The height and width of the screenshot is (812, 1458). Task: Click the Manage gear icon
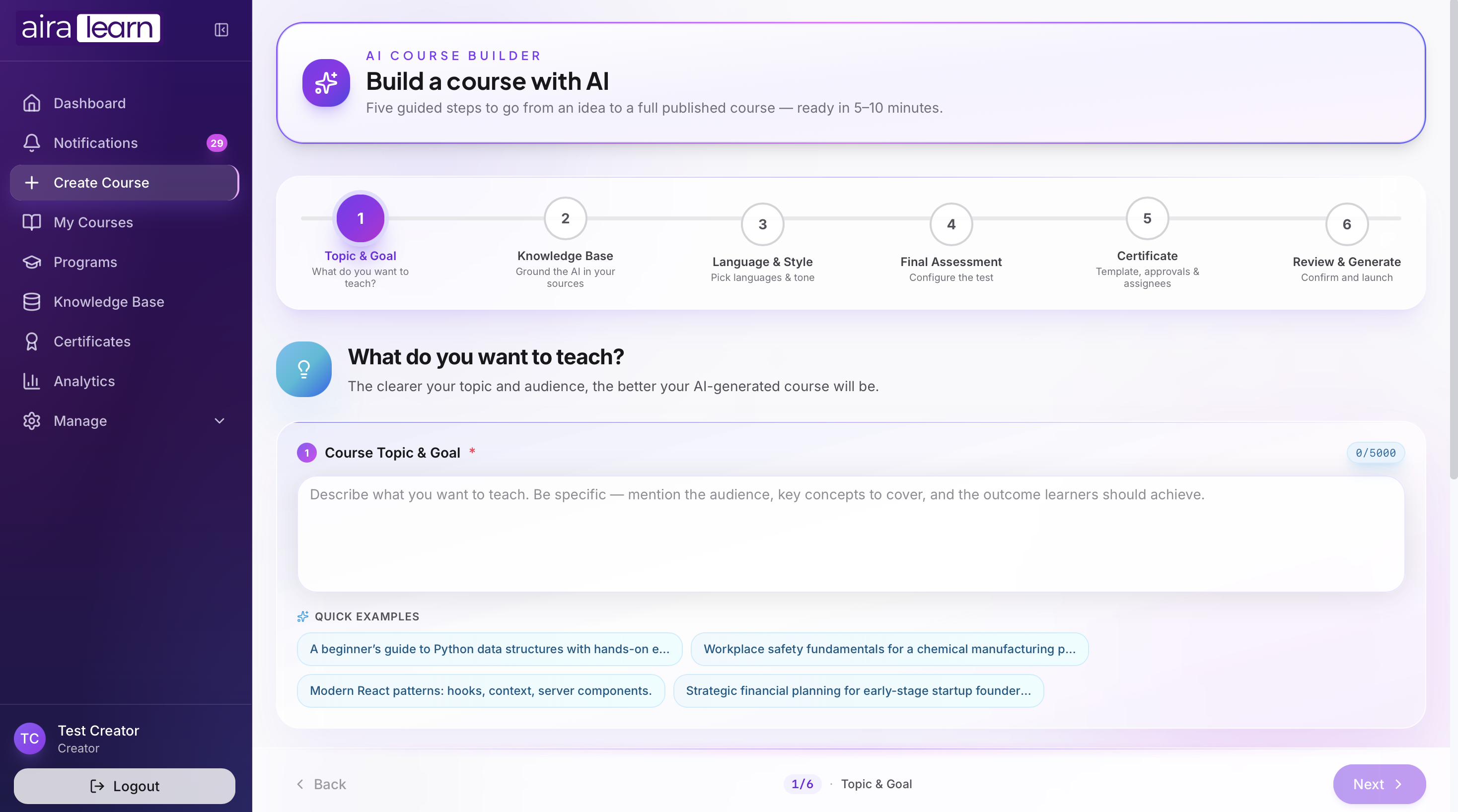point(32,420)
